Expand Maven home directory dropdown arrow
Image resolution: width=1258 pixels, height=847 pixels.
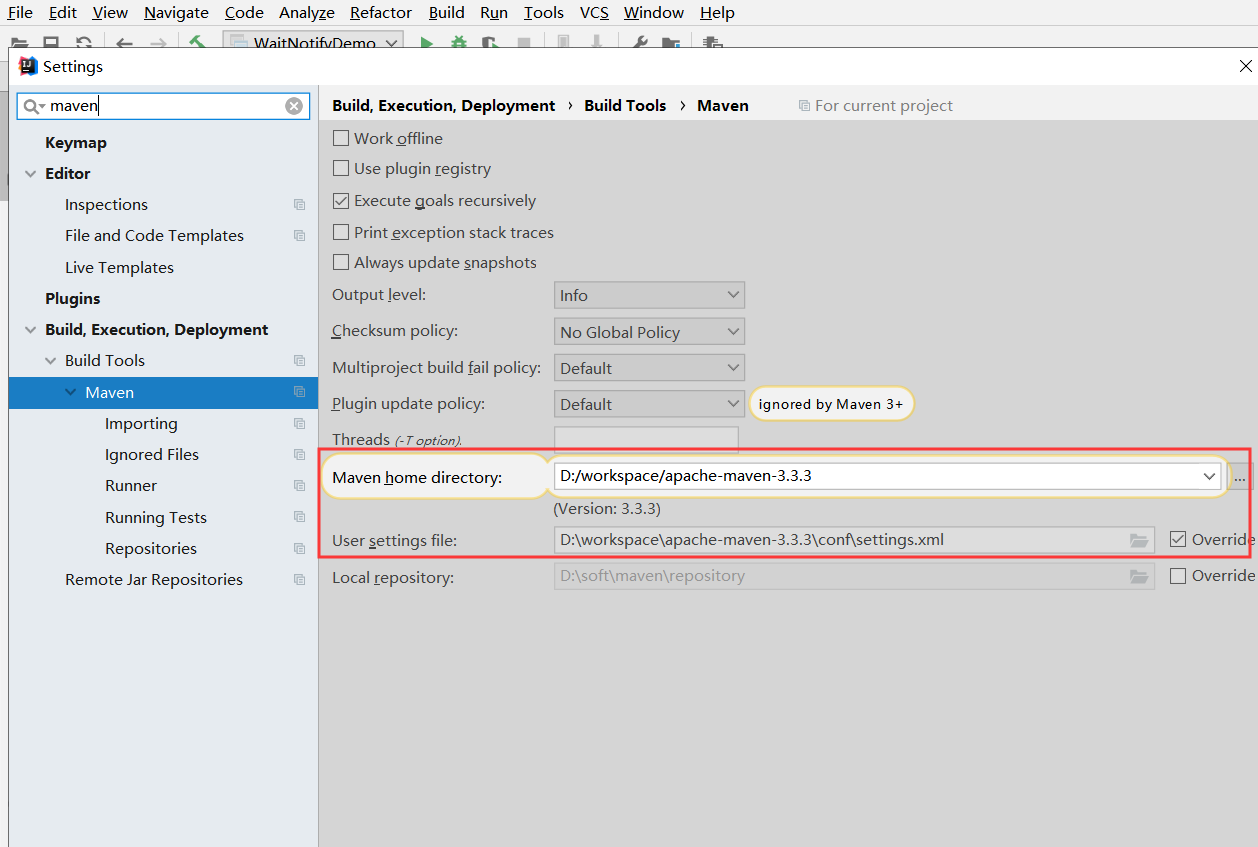pyautogui.click(x=1209, y=477)
